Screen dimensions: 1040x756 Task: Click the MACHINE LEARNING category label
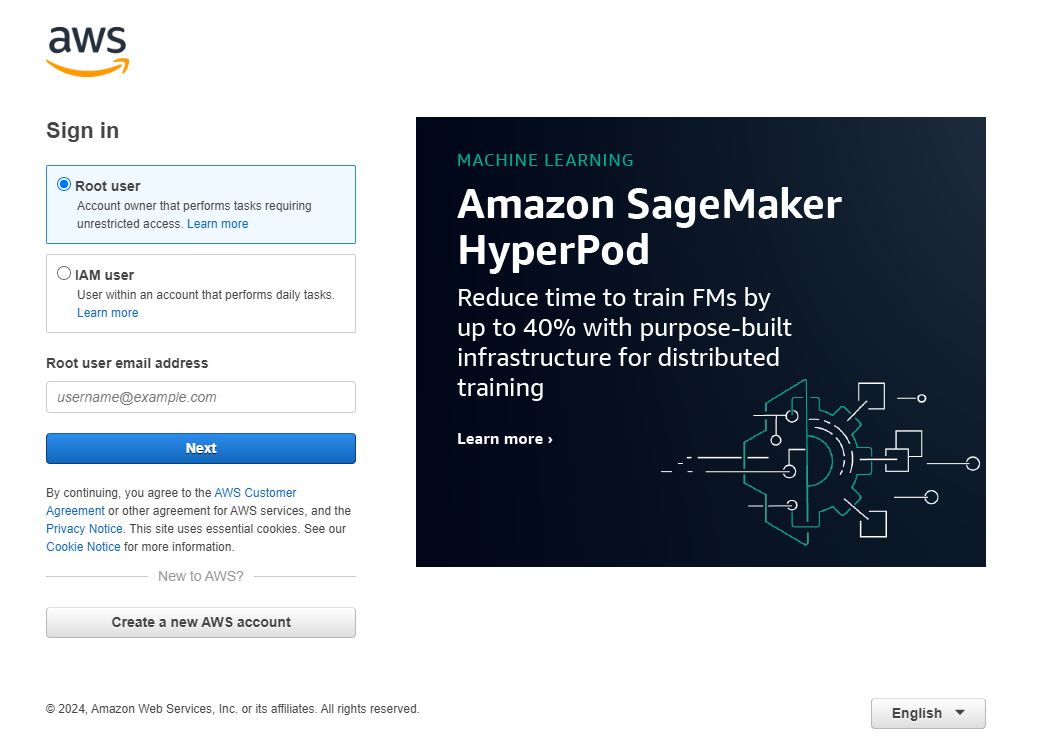(x=545, y=160)
